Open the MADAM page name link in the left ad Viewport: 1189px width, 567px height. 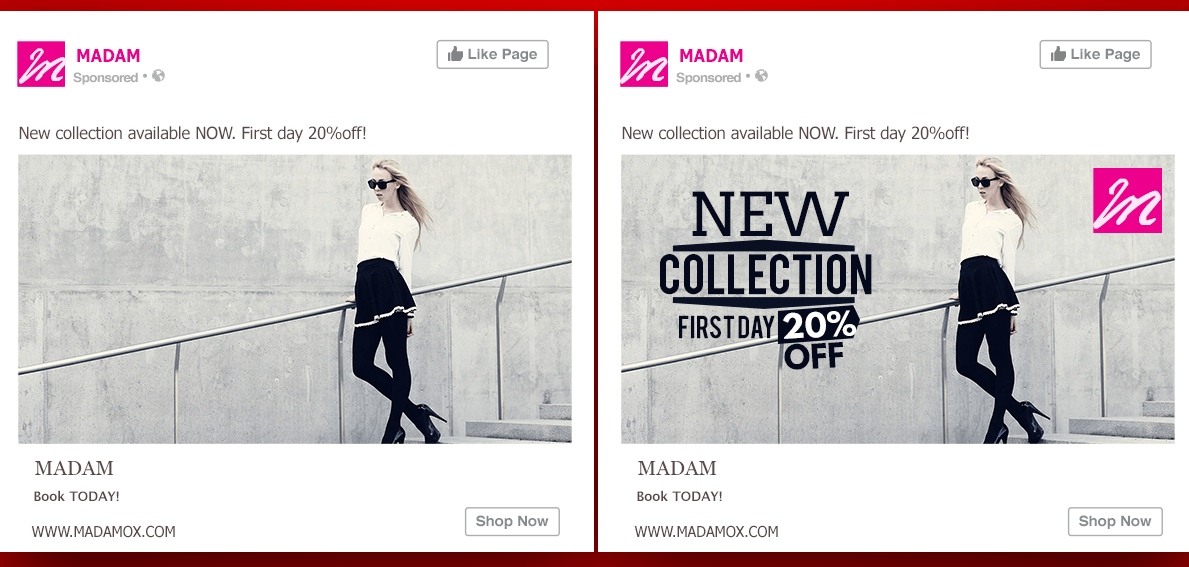pyautogui.click(x=108, y=55)
